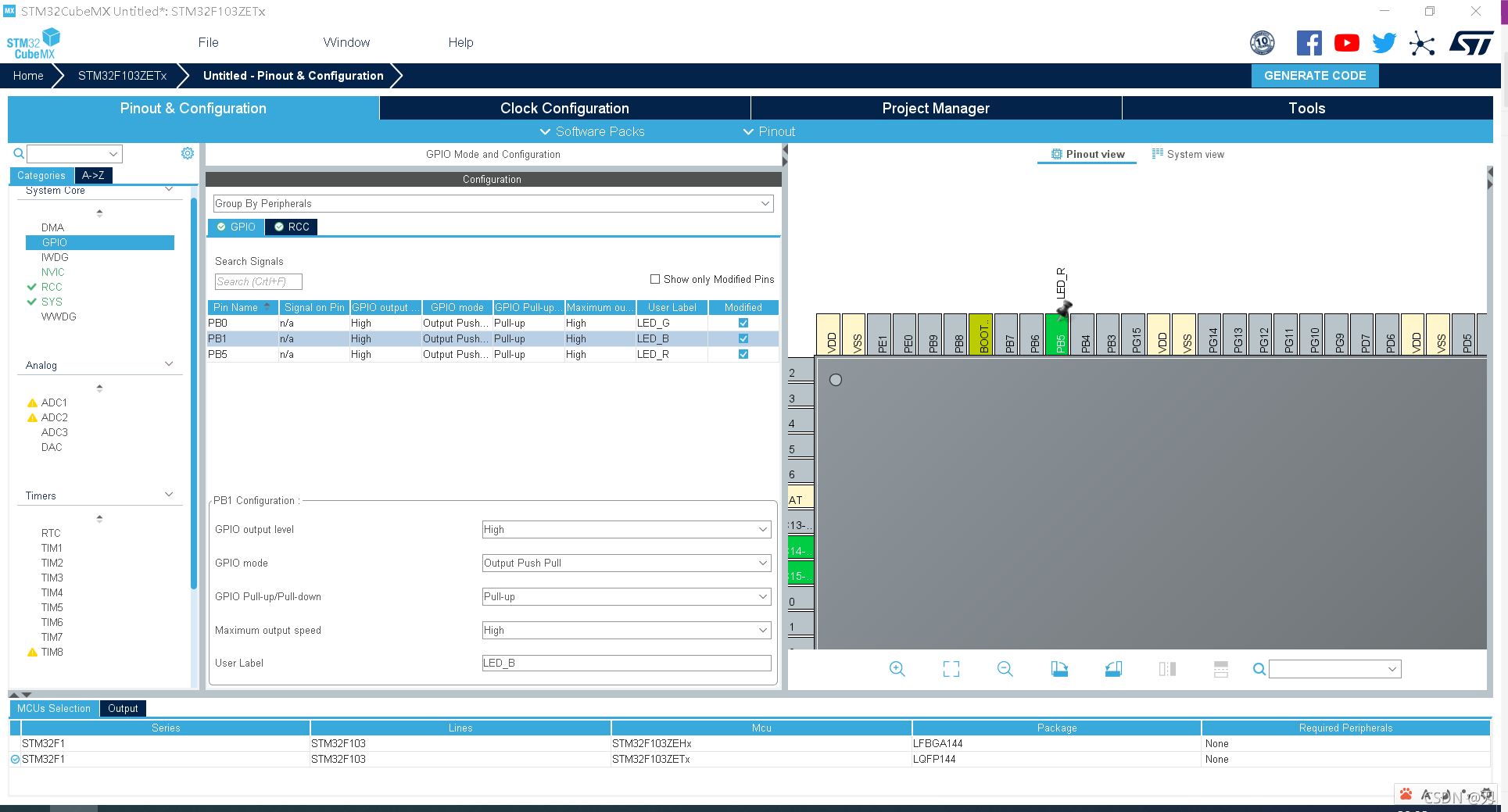This screenshot has width=1508, height=812.
Task: Open the Window menu
Action: (x=346, y=42)
